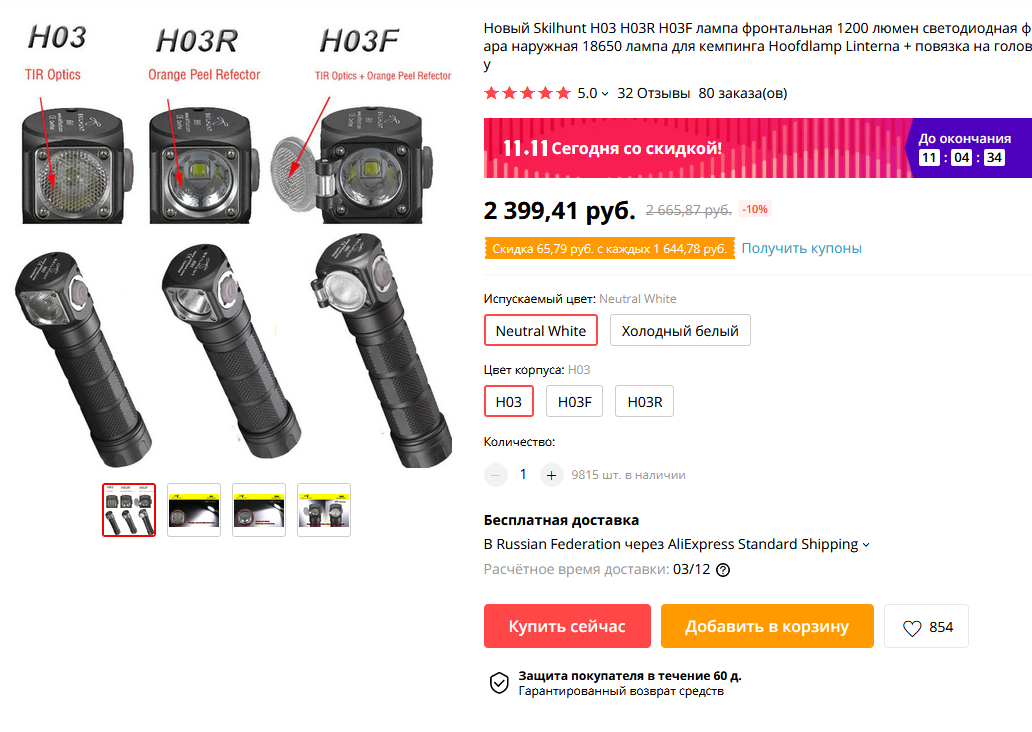Choose the H03F body variant

pos(575,402)
